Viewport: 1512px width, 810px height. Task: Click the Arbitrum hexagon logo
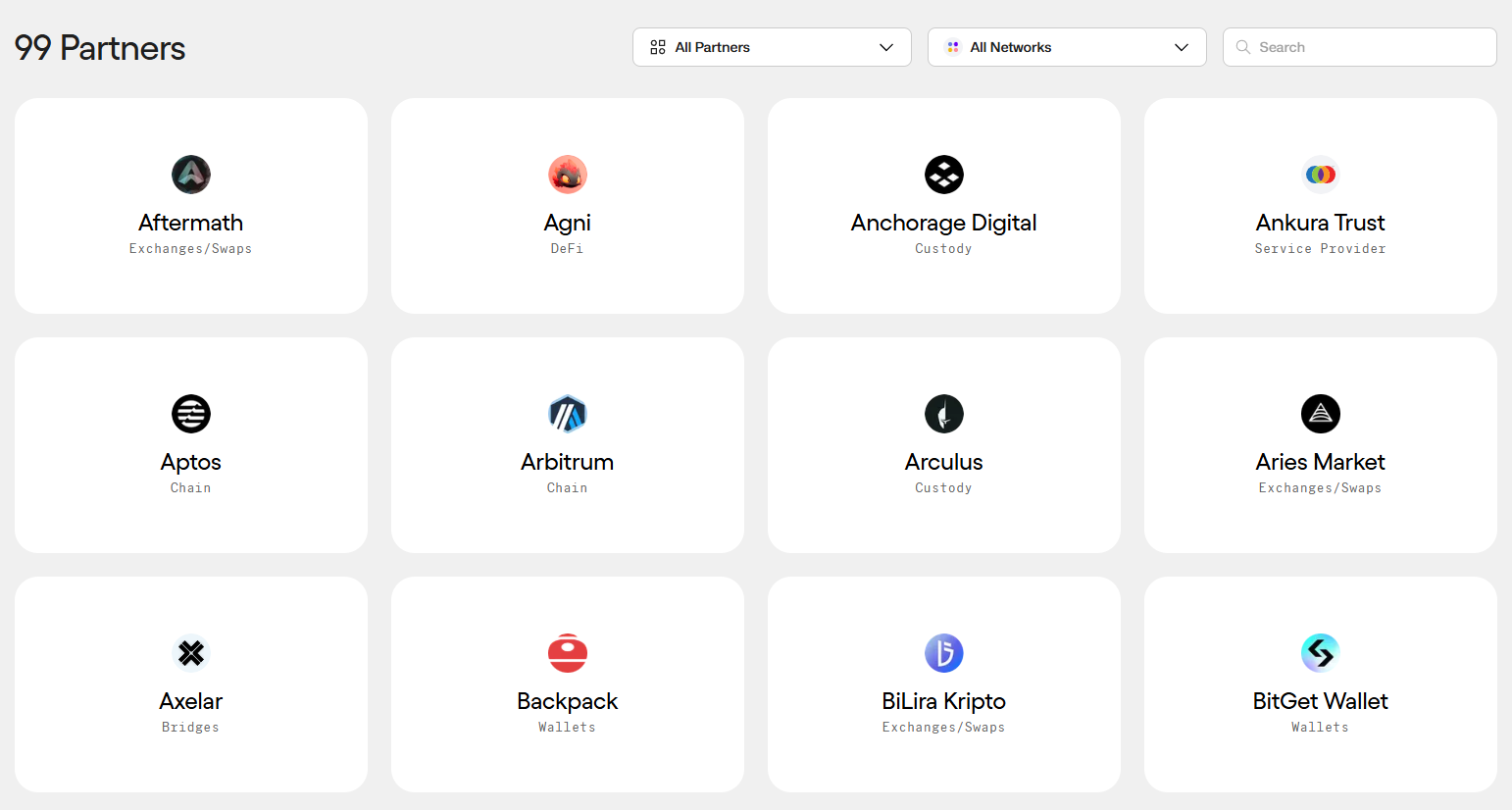568,414
